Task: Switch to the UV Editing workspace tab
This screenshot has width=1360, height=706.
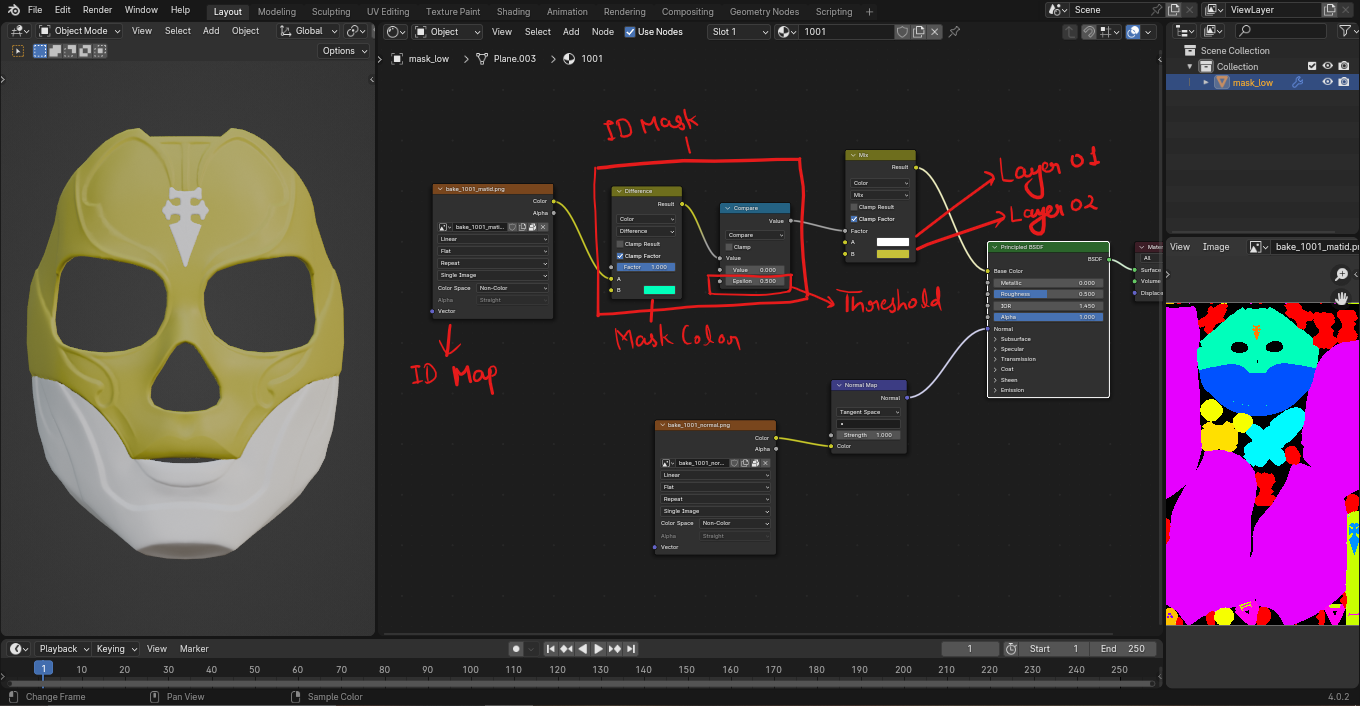Action: coord(388,12)
